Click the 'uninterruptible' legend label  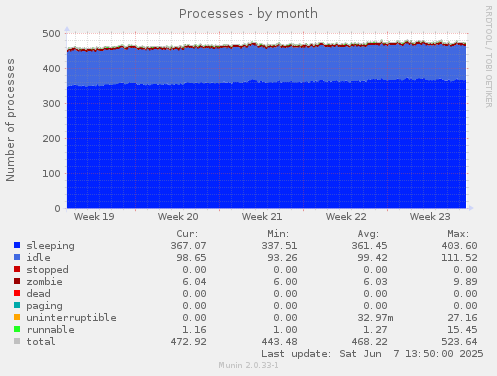72,318
